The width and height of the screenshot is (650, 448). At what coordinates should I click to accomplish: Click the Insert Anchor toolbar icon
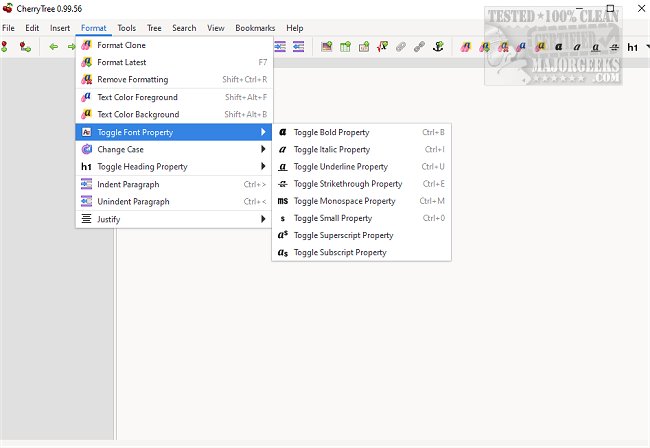tap(438, 46)
